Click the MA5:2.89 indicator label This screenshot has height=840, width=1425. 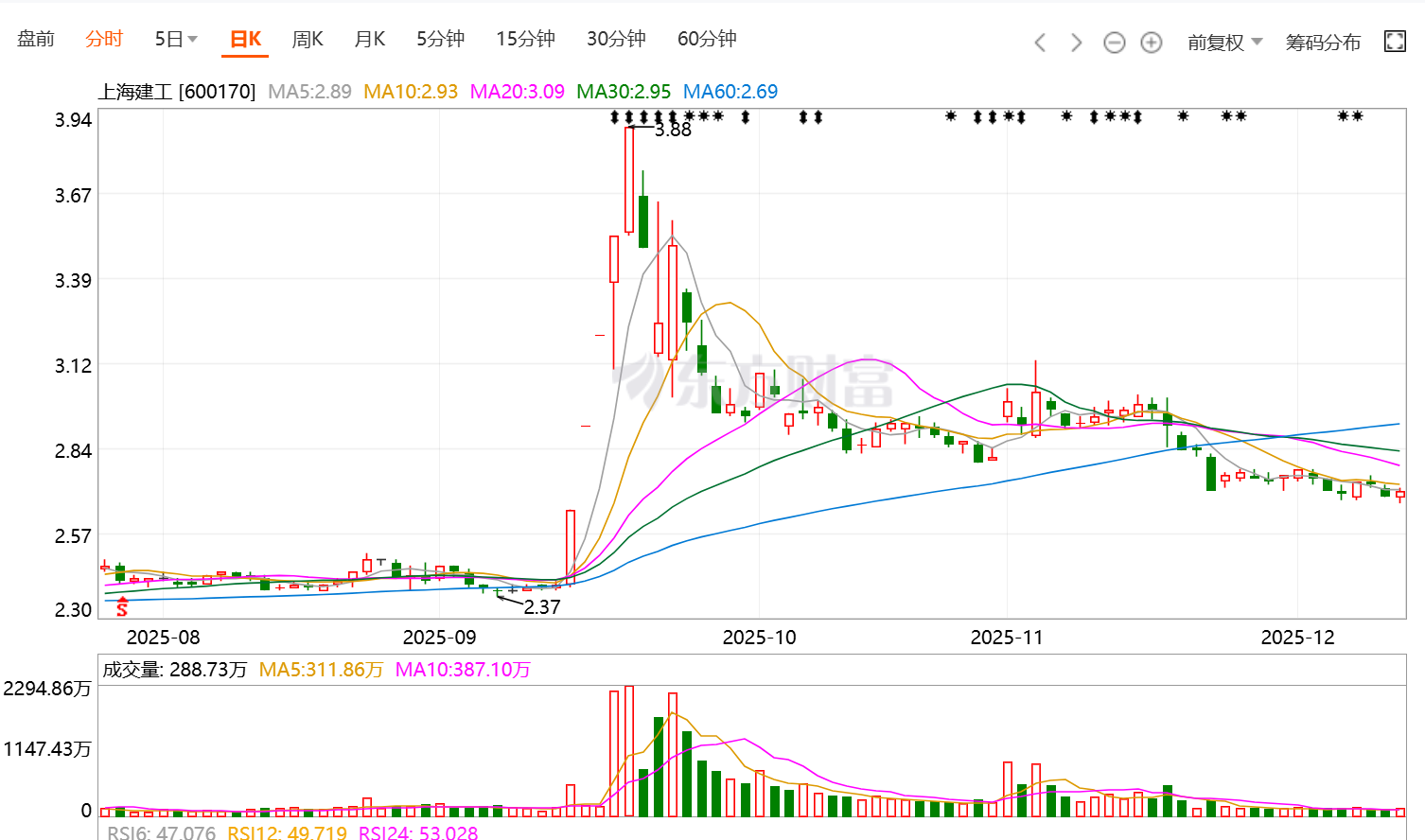click(309, 92)
